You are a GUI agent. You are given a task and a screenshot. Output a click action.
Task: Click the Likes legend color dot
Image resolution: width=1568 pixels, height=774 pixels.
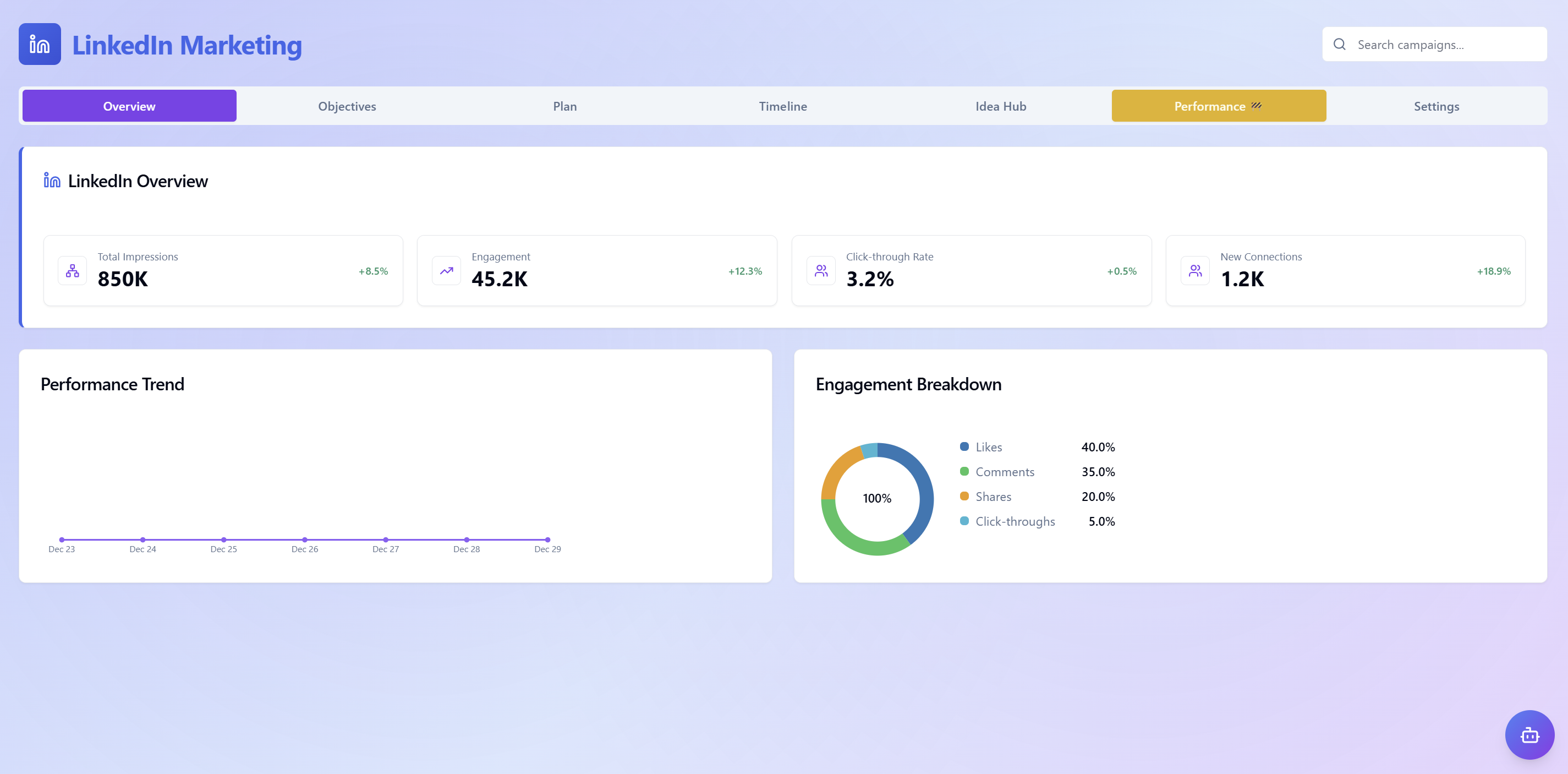pyautogui.click(x=964, y=446)
